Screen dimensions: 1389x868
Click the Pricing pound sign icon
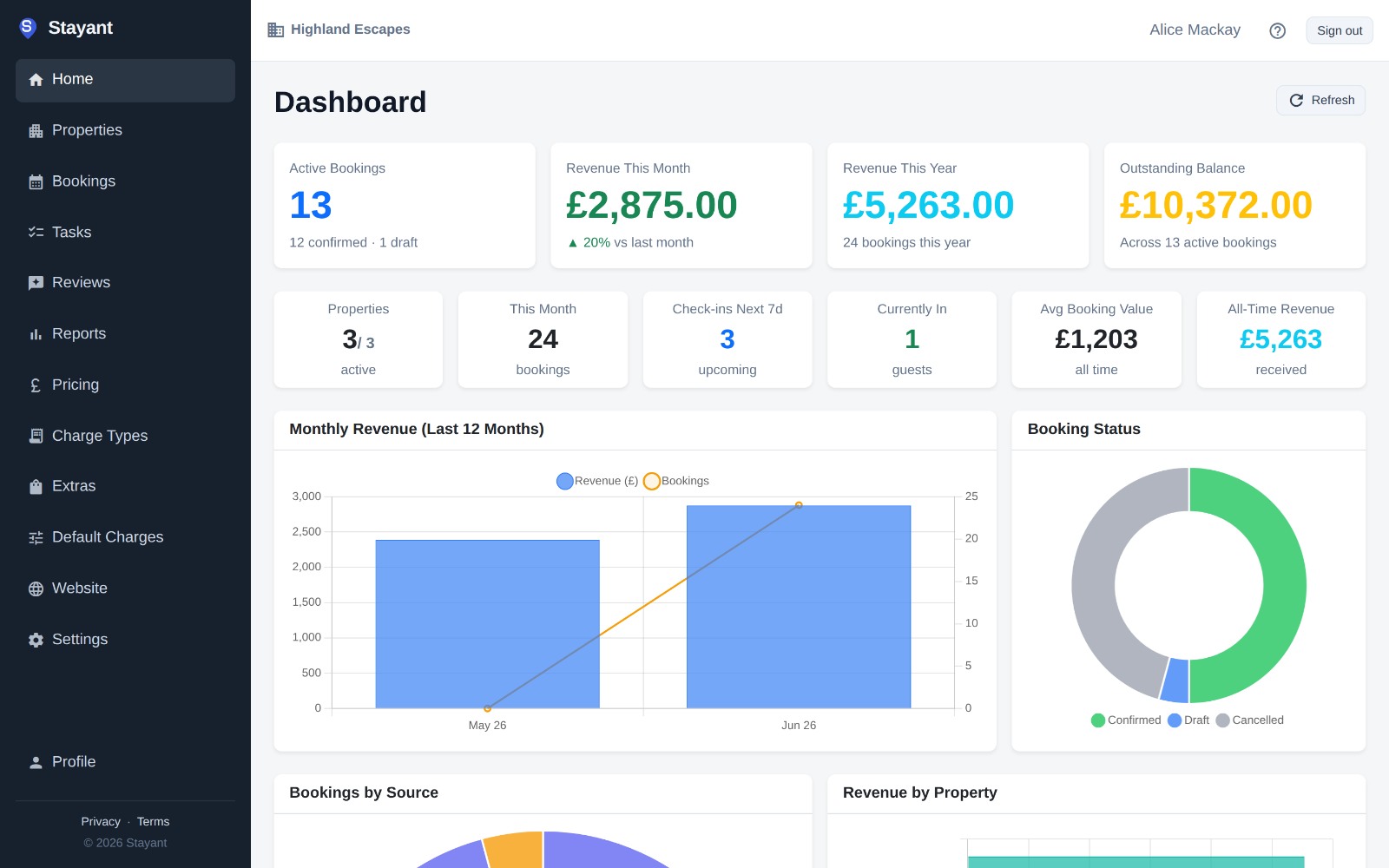[x=36, y=385]
